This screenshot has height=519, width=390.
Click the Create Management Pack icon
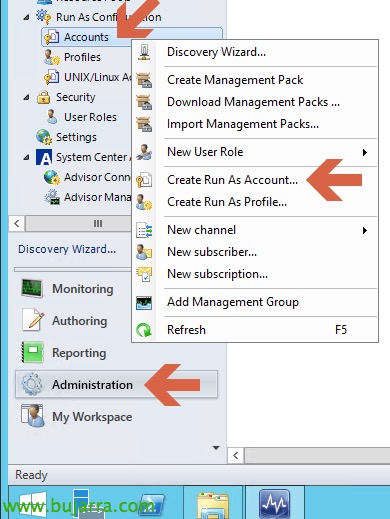144,80
